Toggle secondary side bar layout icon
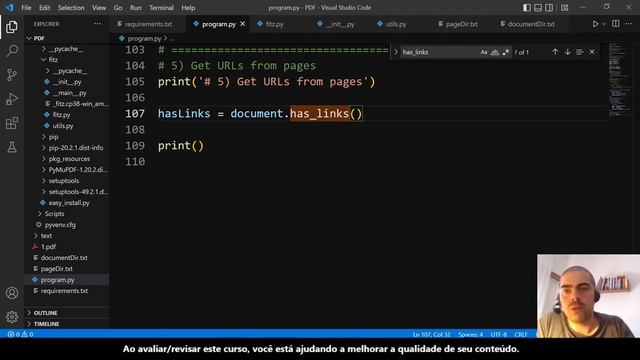This screenshot has height=360, width=640. [x=549, y=8]
